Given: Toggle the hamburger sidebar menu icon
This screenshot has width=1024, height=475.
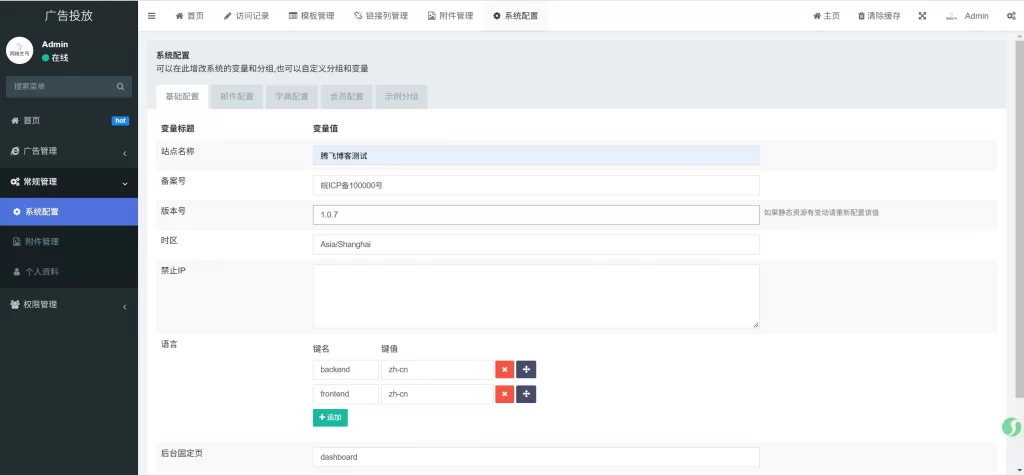Looking at the screenshot, I should click(152, 16).
